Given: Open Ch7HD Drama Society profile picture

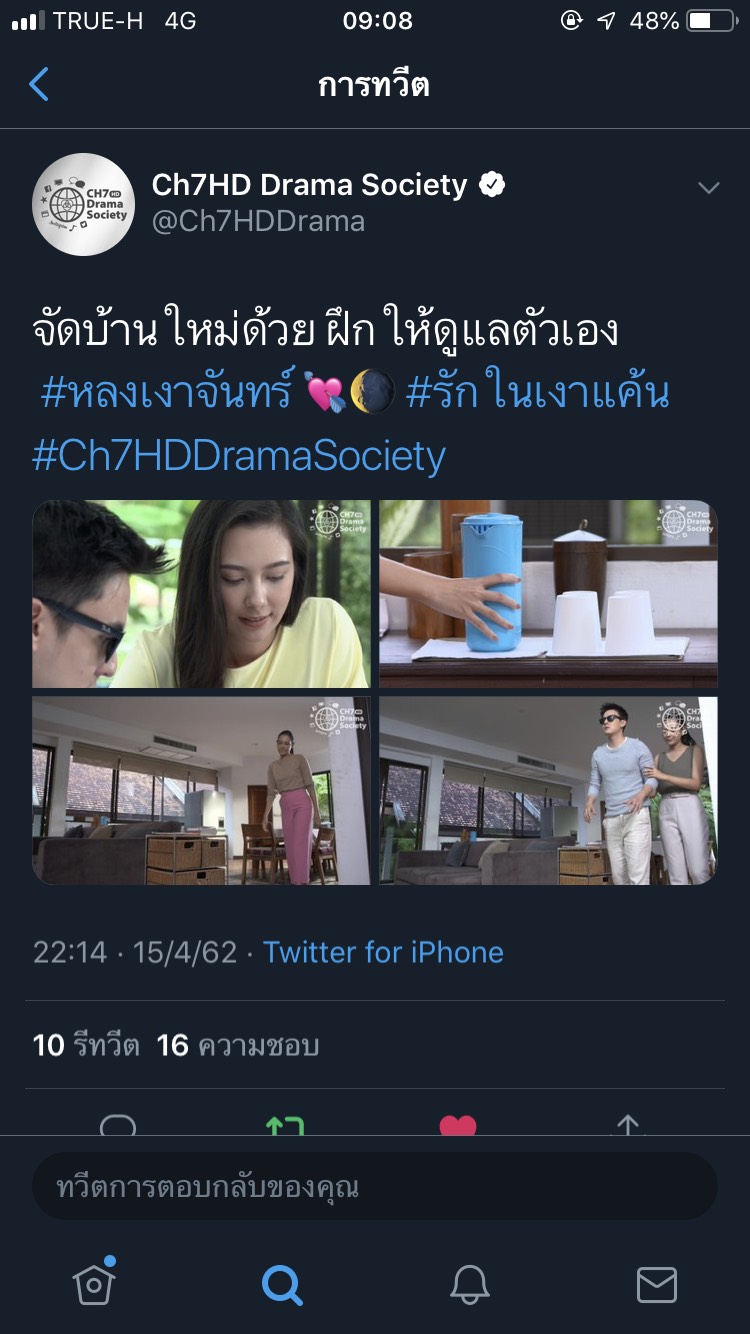Looking at the screenshot, I should (84, 204).
